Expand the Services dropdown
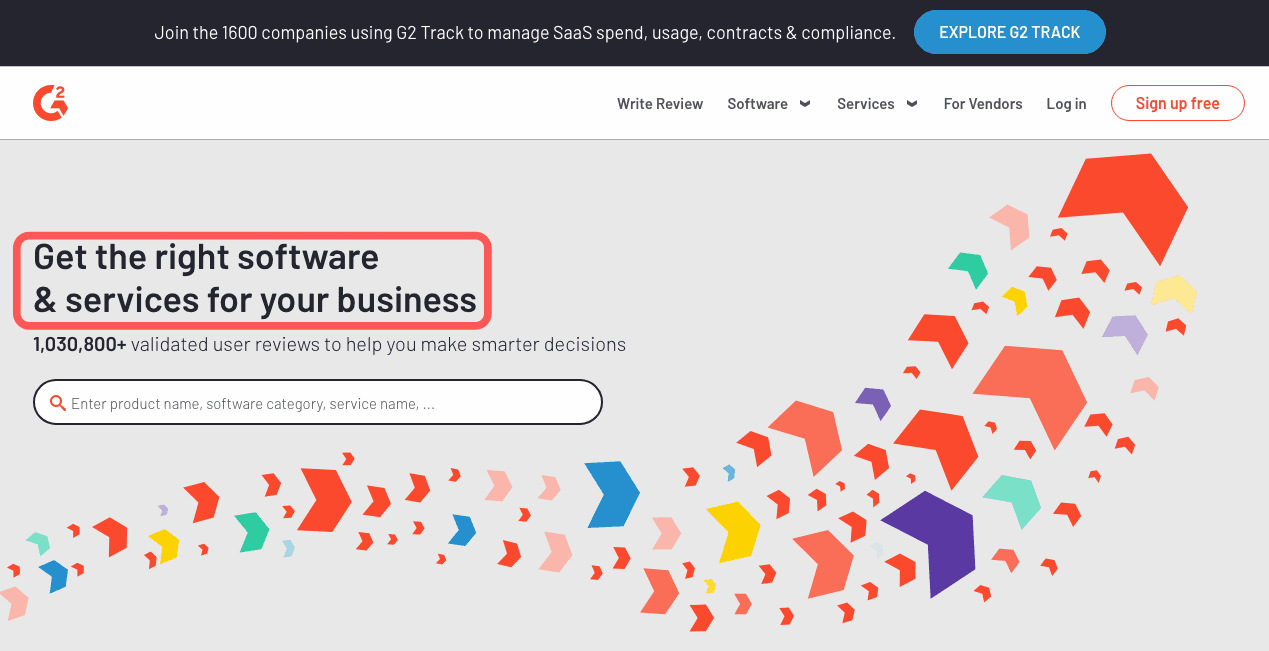This screenshot has height=651, width=1269. 866,103
